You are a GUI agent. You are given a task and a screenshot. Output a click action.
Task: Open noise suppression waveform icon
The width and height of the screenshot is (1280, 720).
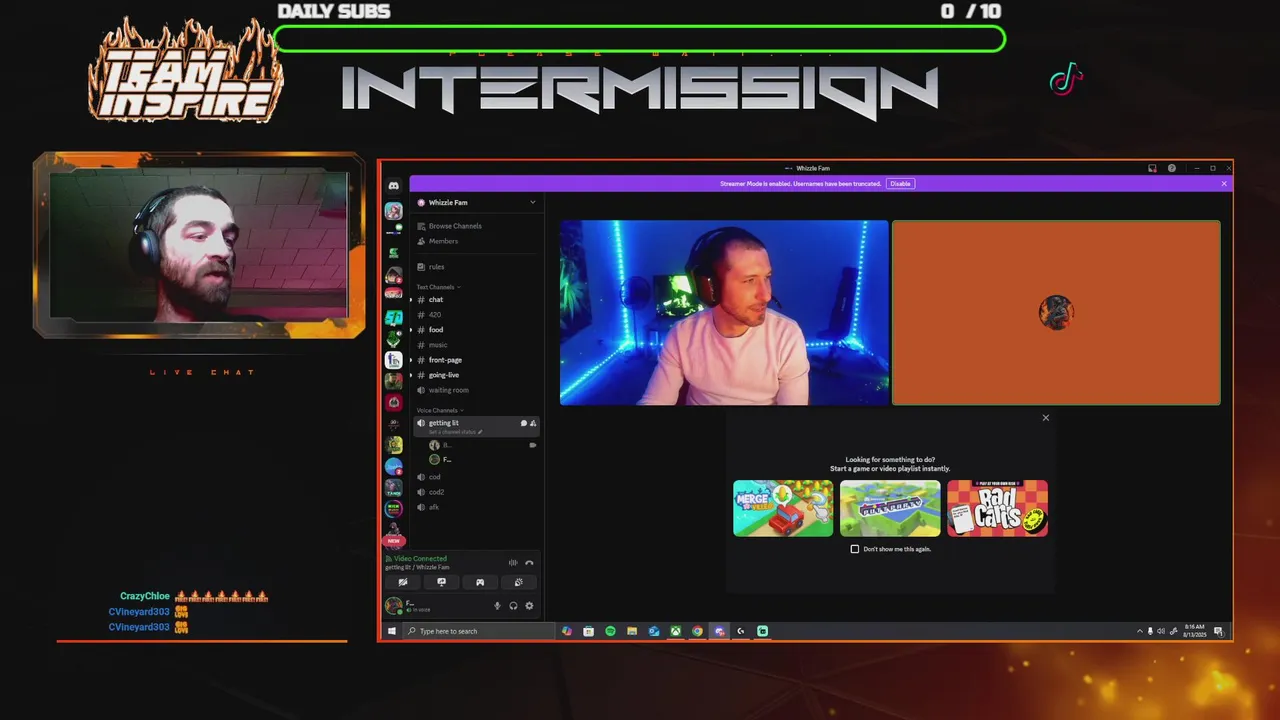pyautogui.click(x=513, y=563)
